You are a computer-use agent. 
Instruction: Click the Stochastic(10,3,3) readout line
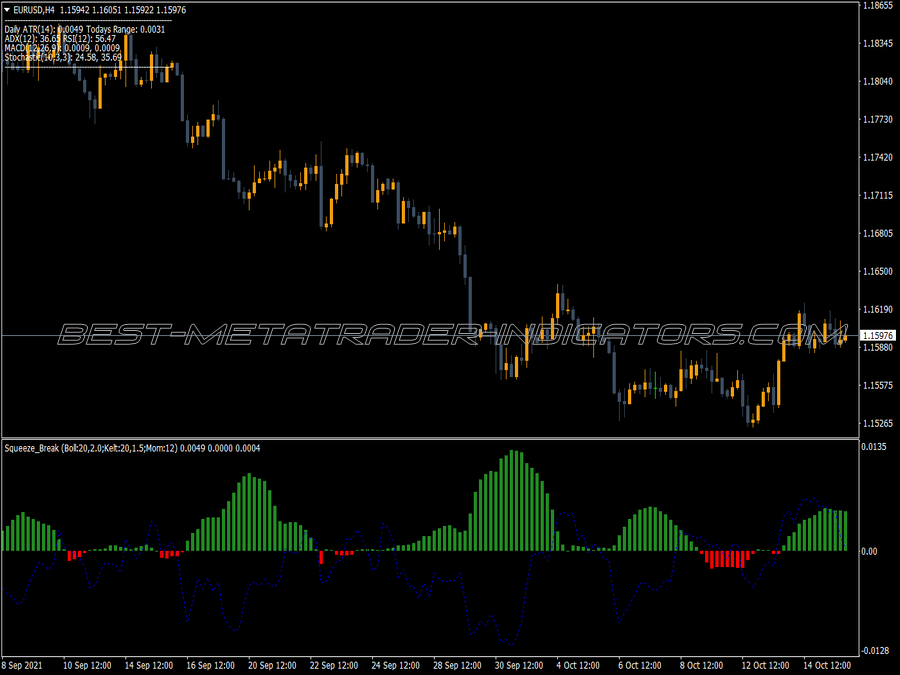(63, 57)
